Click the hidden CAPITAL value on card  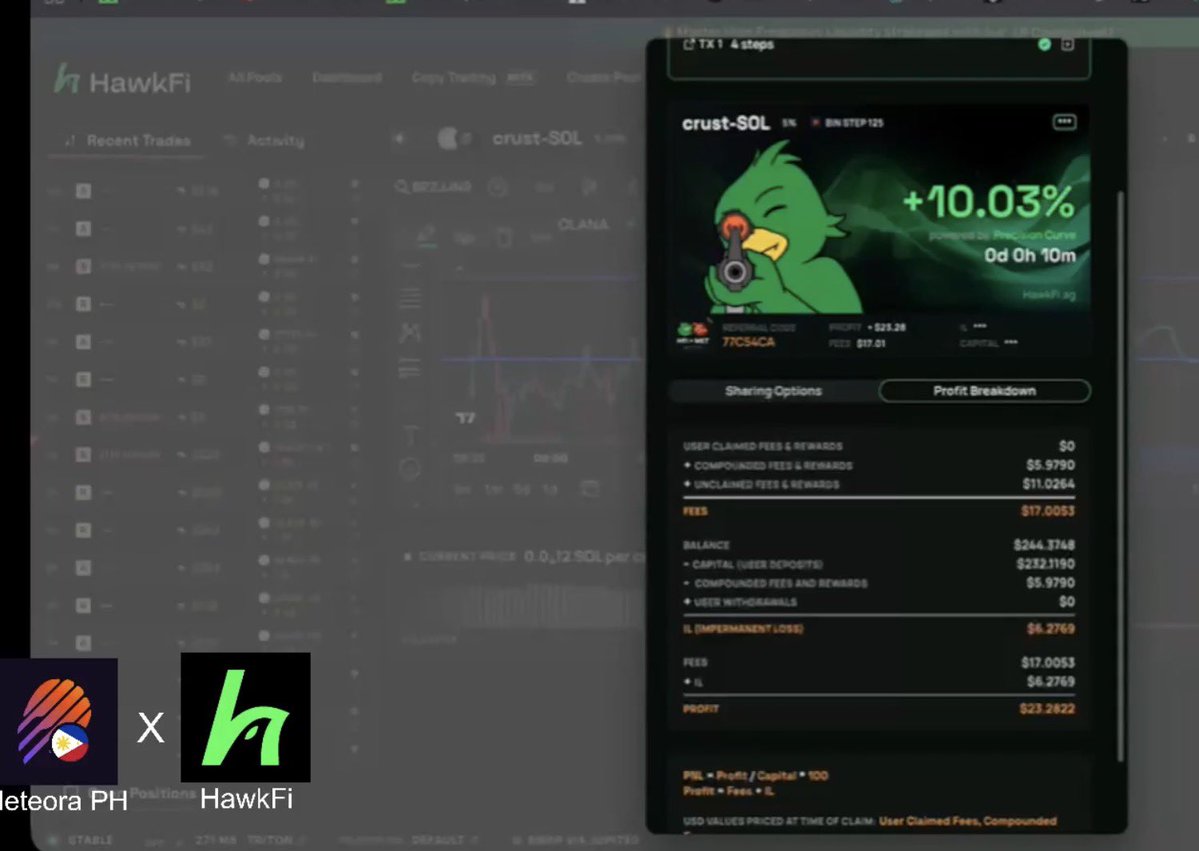point(1010,343)
